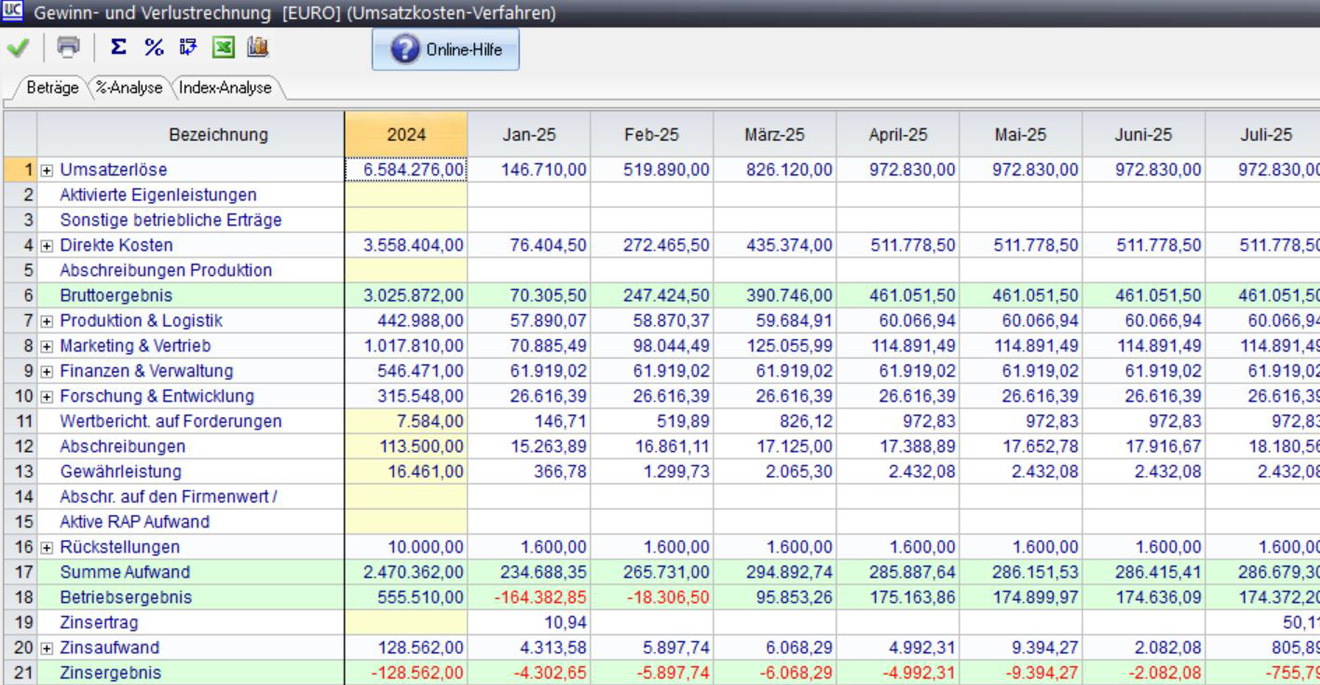Switch to the %-Analyse tab
Viewport: 1320px width, 685px height.
click(x=129, y=88)
